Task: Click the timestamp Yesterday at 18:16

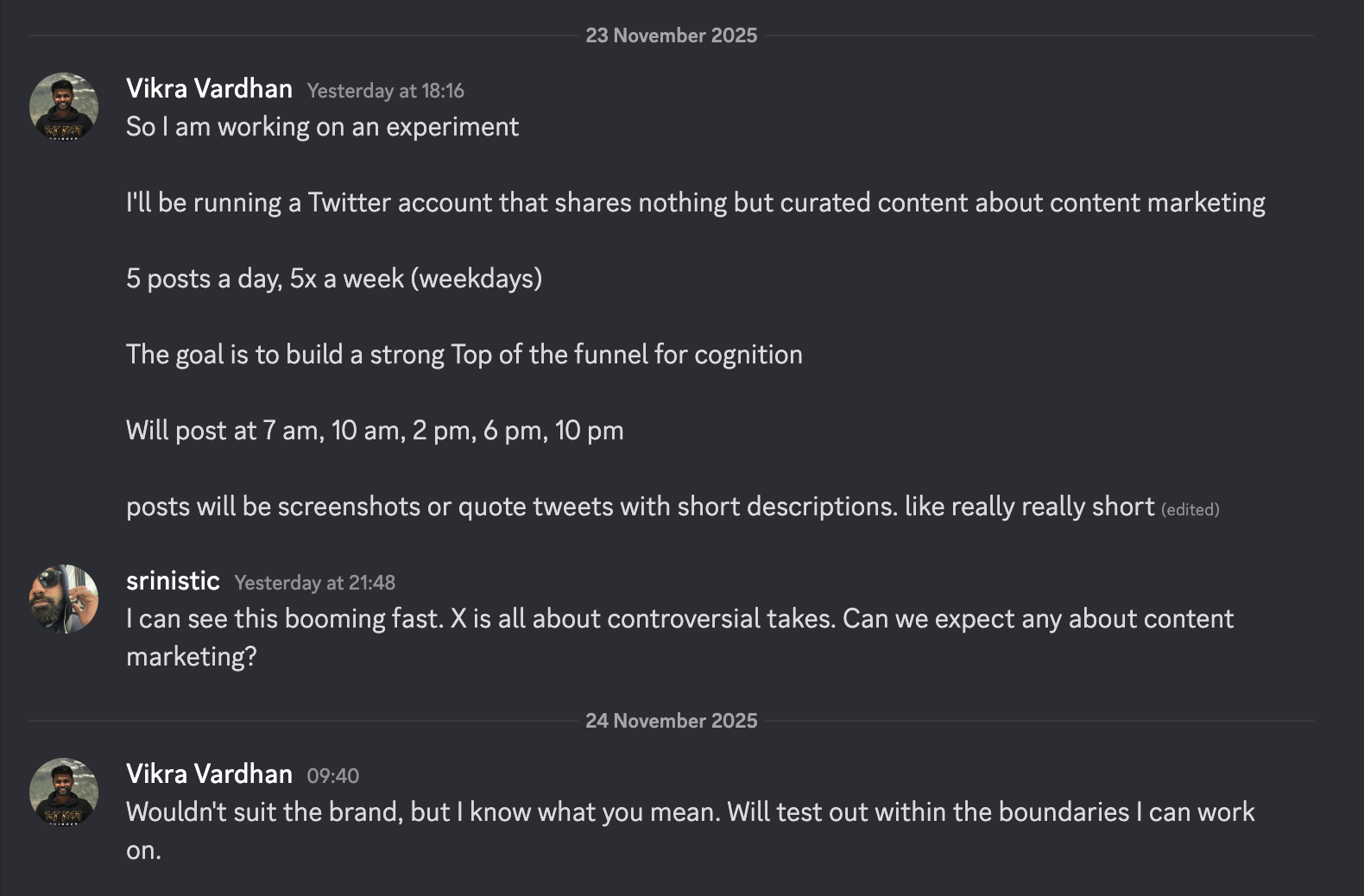Action: [x=385, y=90]
